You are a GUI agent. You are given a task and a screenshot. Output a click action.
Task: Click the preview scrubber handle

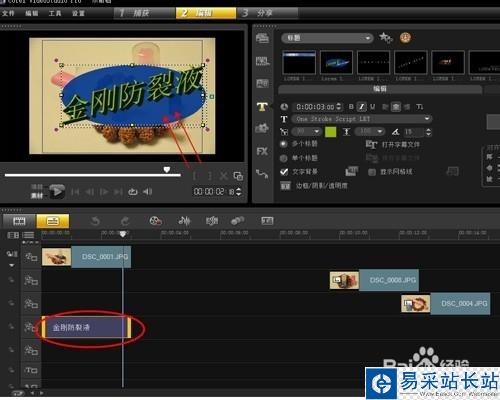(x=167, y=170)
